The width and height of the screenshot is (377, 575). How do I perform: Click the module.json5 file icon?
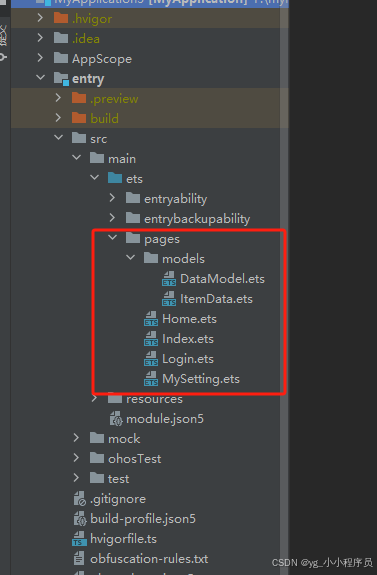click(116, 418)
